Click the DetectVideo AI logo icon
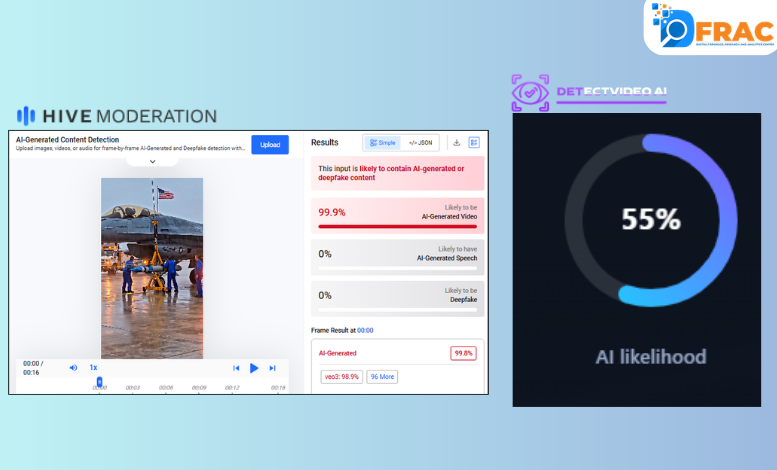 pyautogui.click(x=529, y=93)
